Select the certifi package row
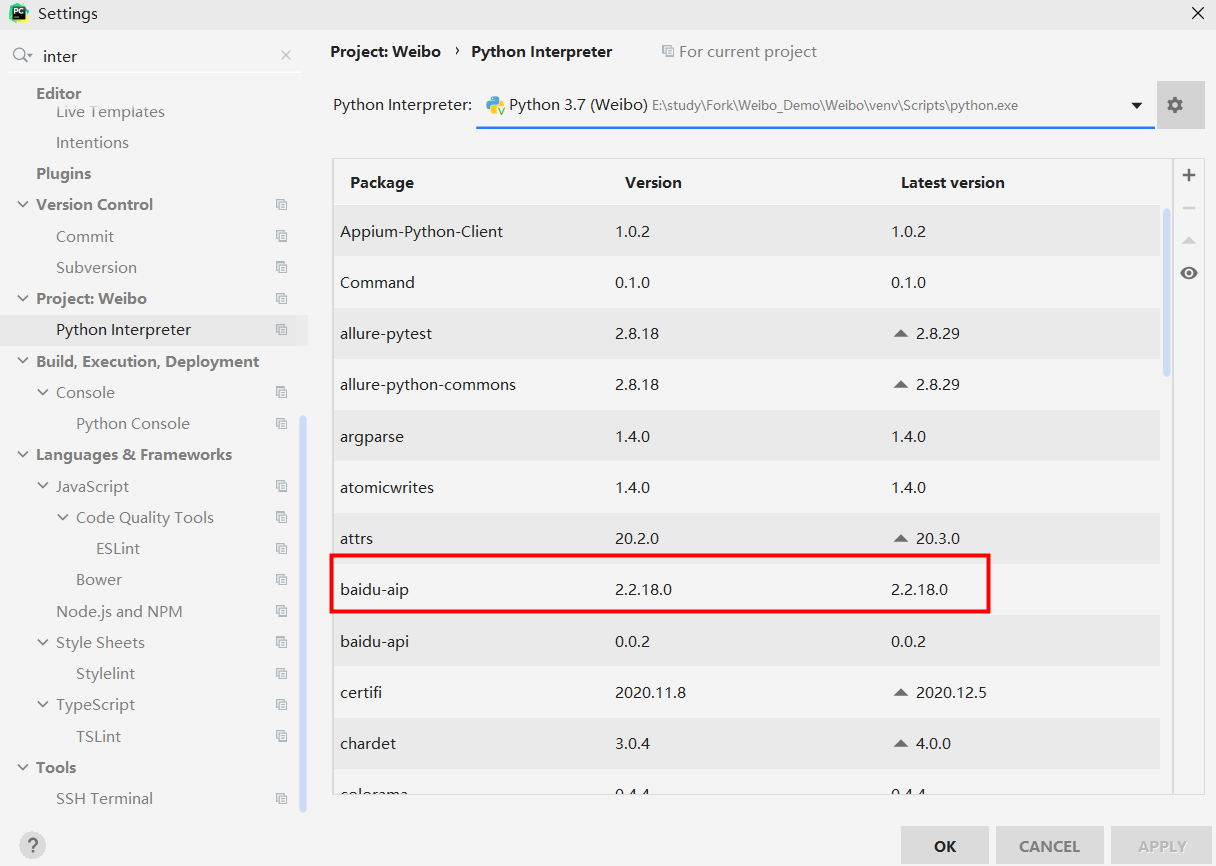This screenshot has height=866, width=1216. pos(747,692)
